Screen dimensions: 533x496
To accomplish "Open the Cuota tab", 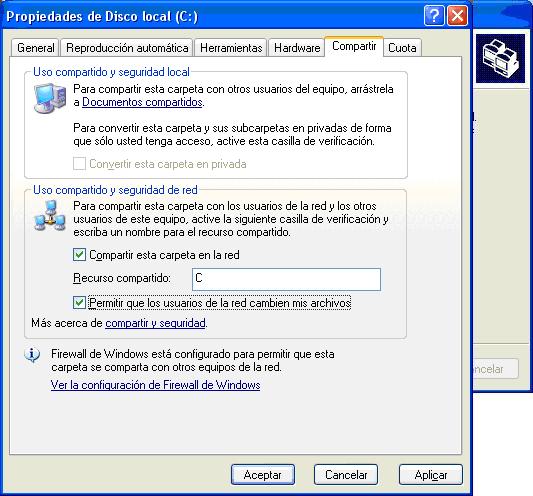I will (402, 48).
